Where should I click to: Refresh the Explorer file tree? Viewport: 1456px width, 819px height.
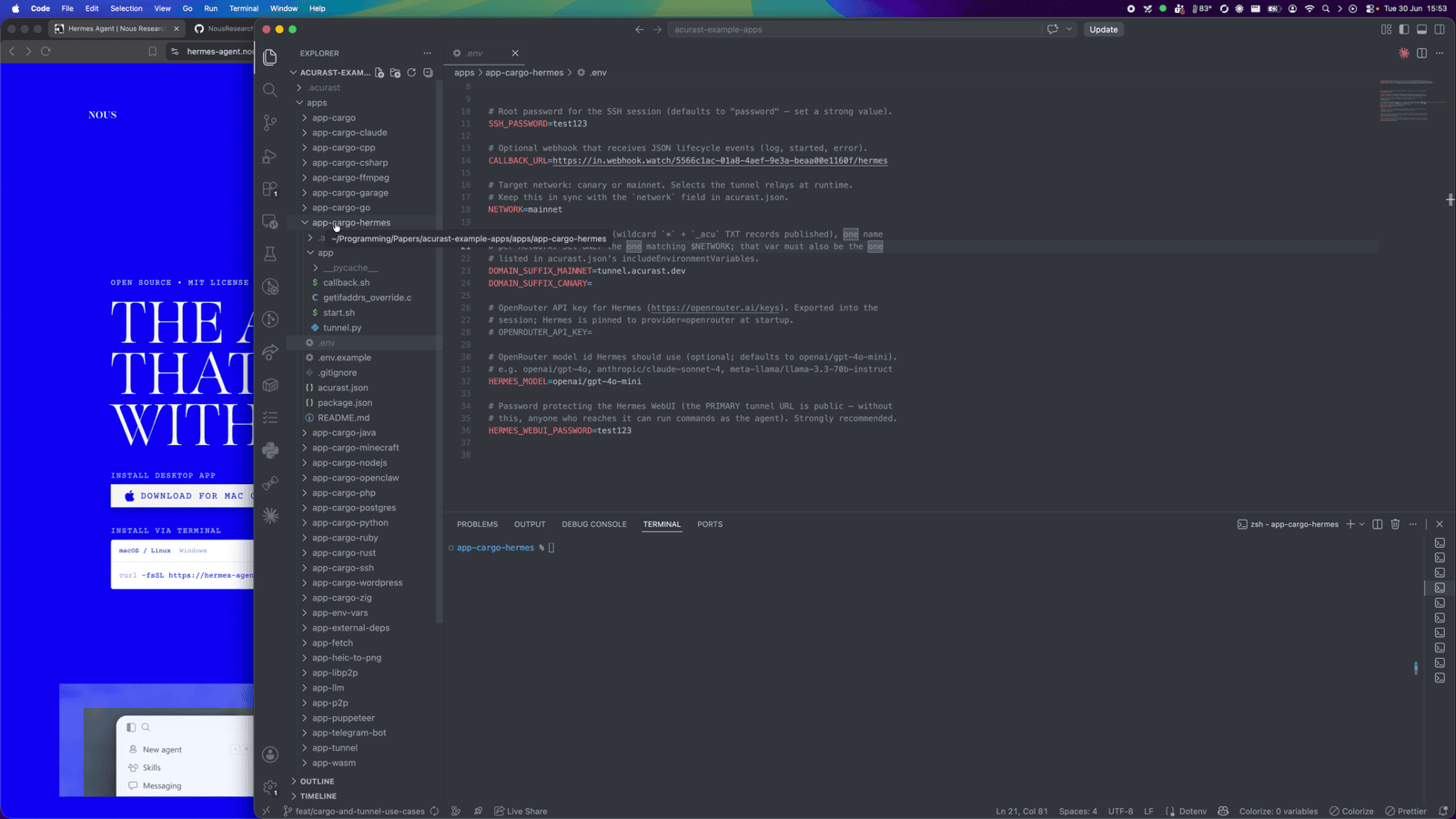(411, 73)
